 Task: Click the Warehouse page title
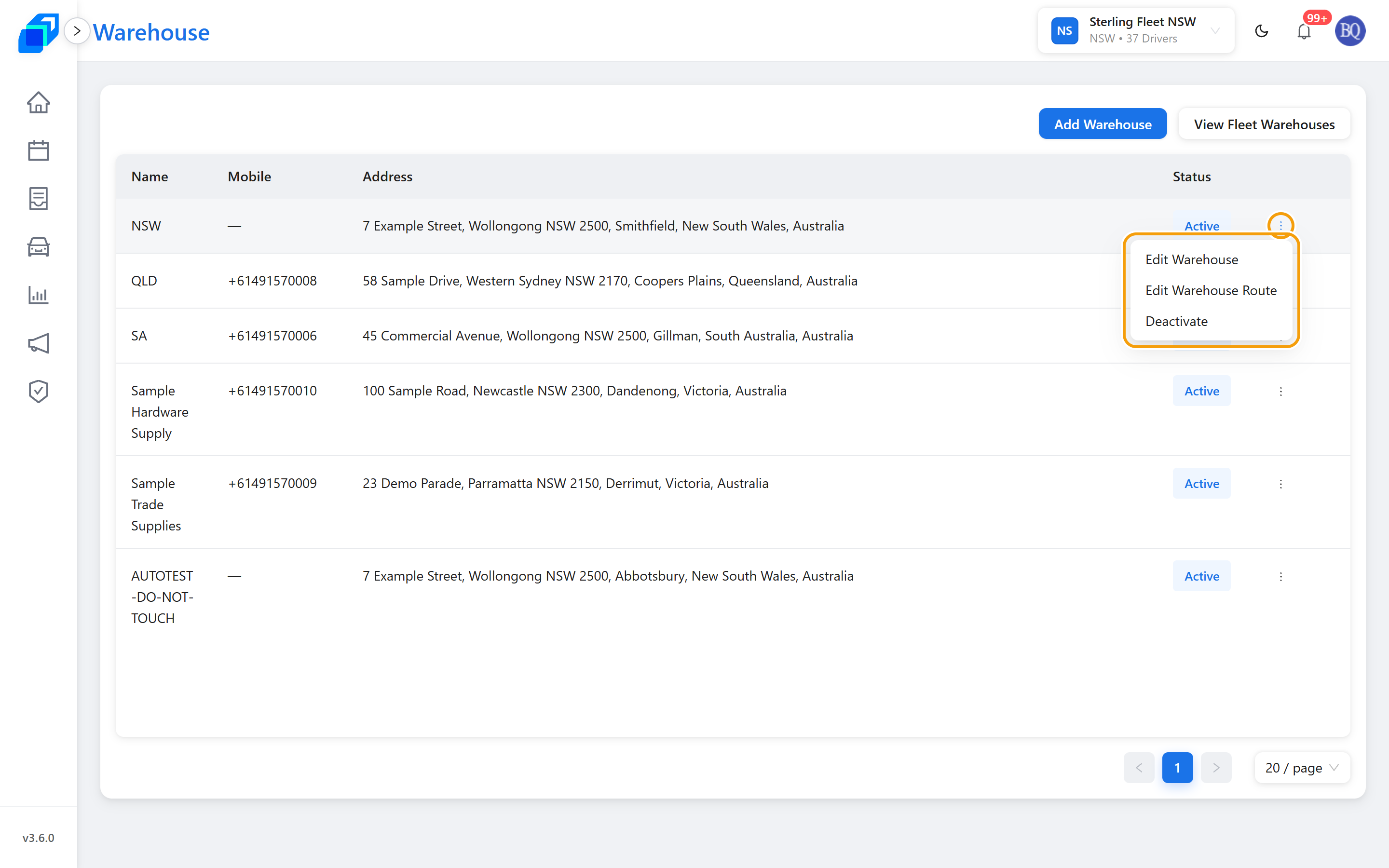pos(151,32)
